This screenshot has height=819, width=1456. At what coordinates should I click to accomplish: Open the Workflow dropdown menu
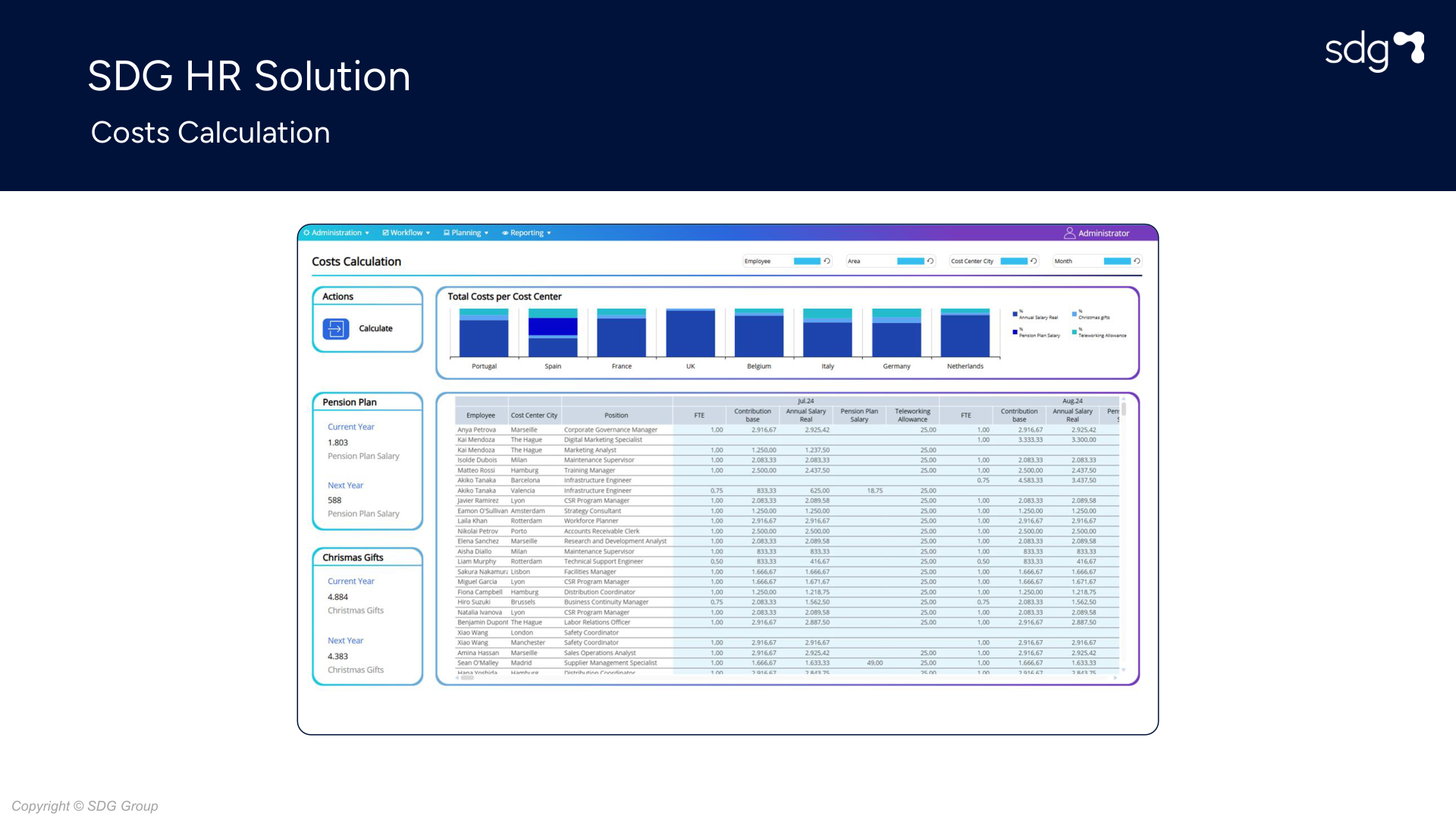click(406, 233)
